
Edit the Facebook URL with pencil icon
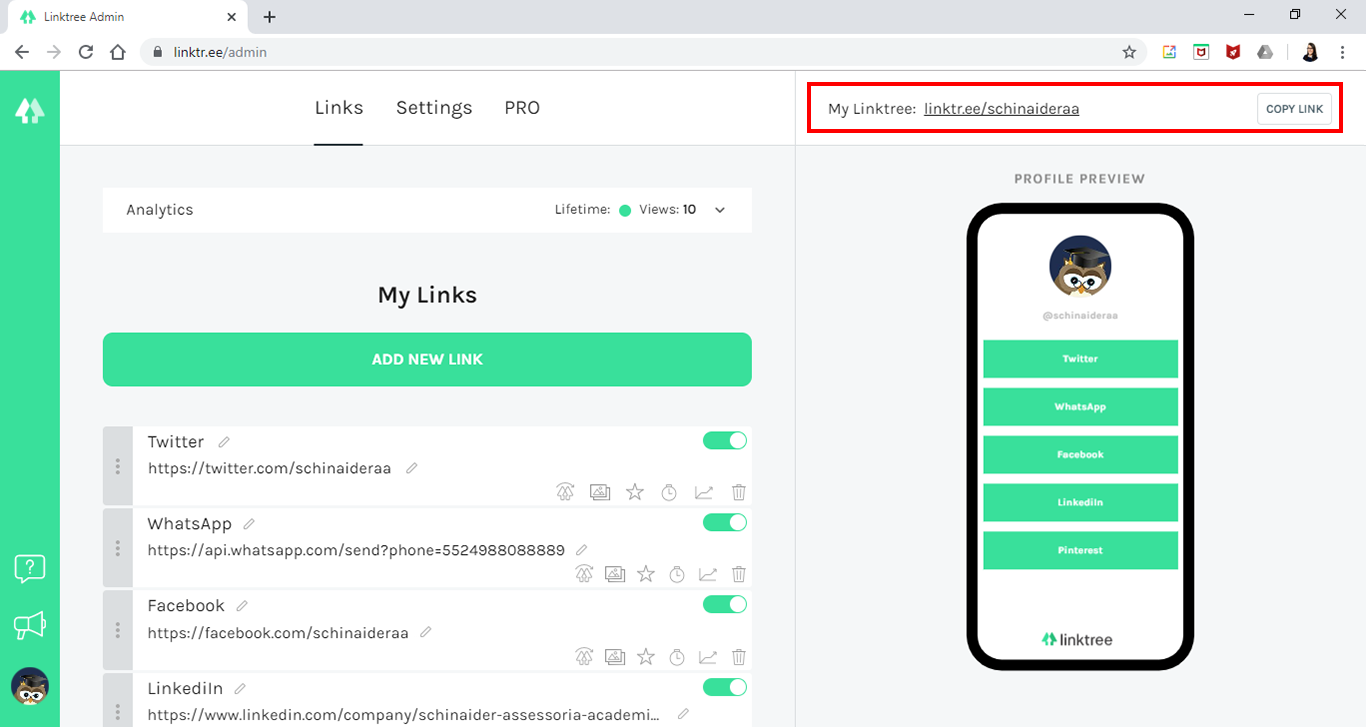tap(426, 632)
